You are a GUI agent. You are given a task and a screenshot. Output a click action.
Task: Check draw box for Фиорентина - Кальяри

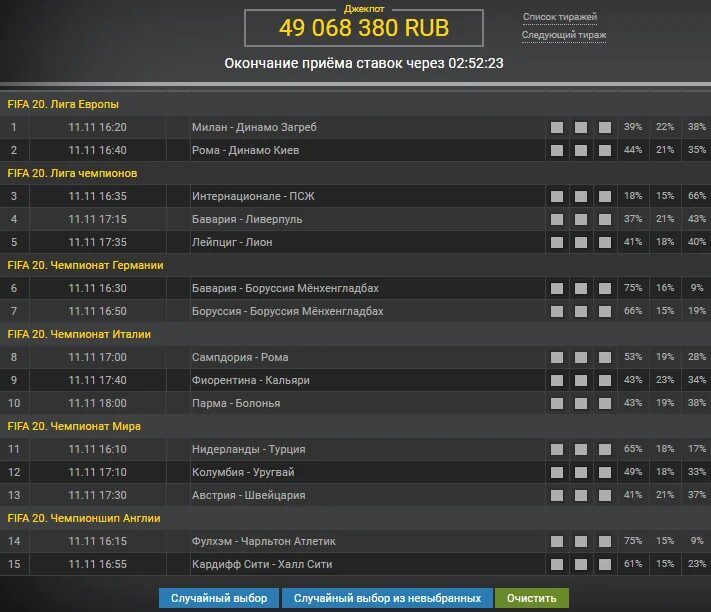pos(581,380)
